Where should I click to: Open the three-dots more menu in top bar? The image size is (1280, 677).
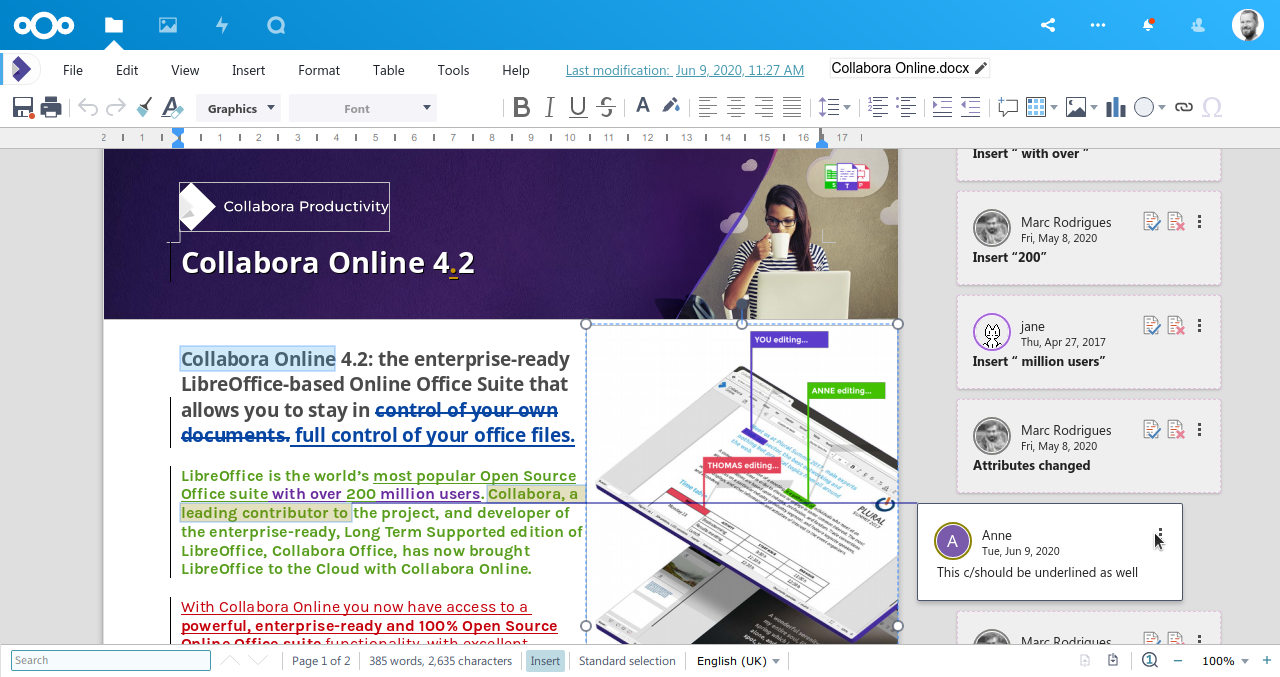coord(1098,25)
